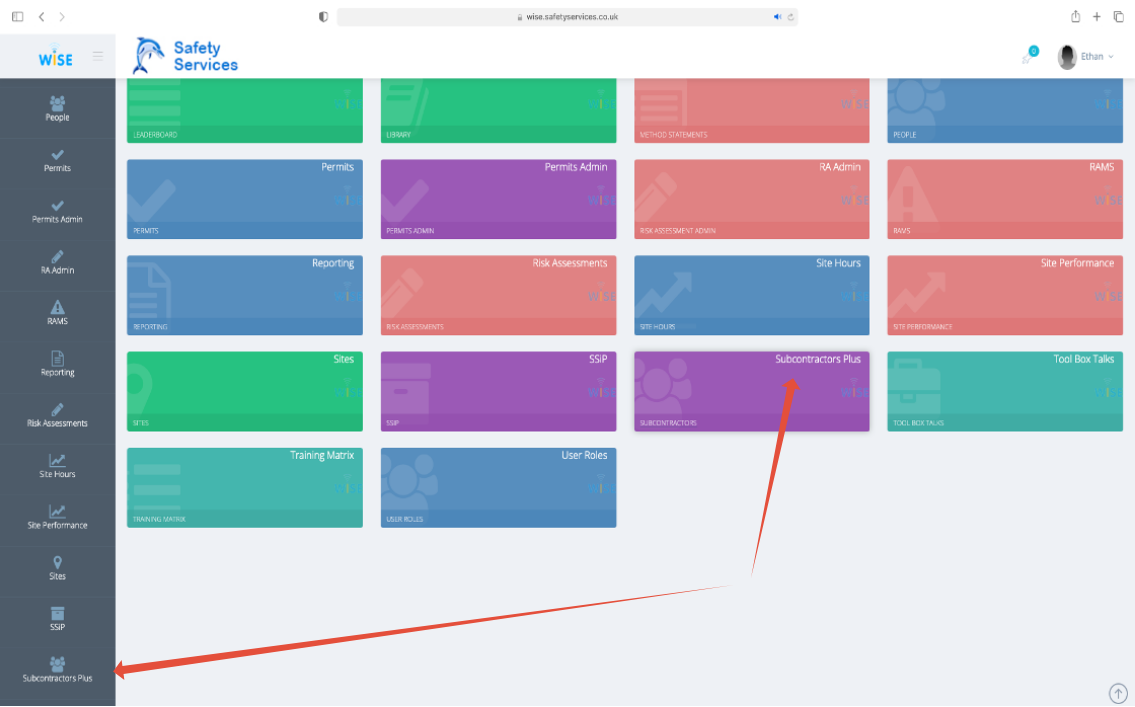
Task: Go forward in browser history
Action: click(62, 17)
